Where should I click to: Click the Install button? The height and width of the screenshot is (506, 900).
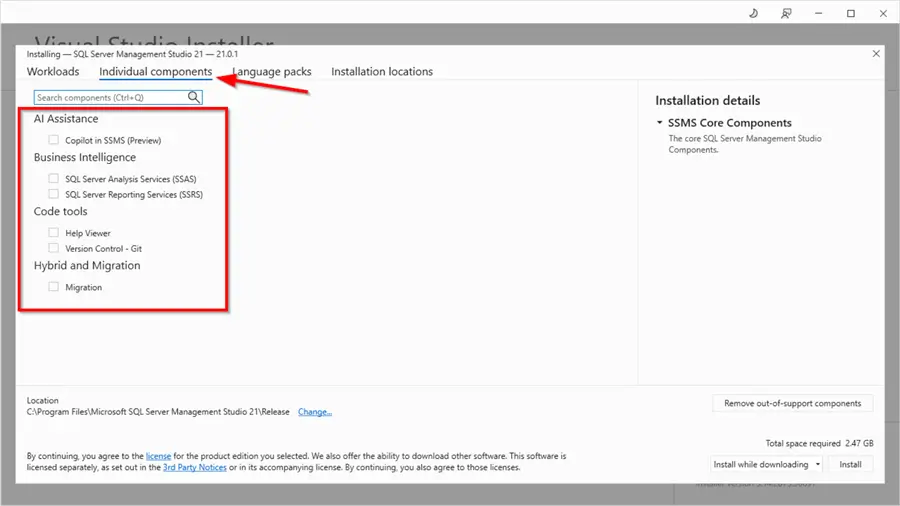850,464
